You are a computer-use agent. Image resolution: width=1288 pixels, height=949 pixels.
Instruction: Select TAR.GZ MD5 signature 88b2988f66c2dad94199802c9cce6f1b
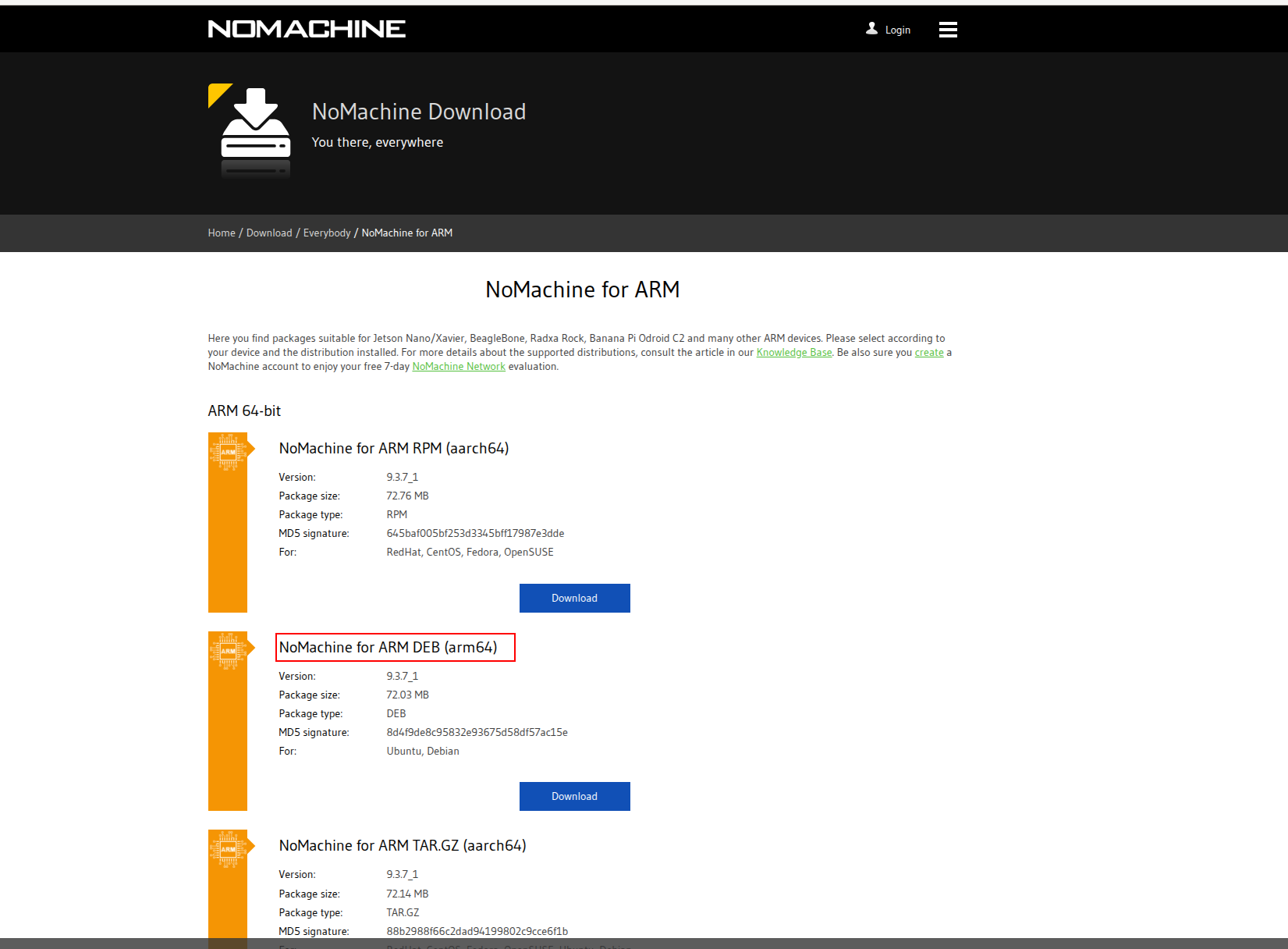(x=477, y=931)
